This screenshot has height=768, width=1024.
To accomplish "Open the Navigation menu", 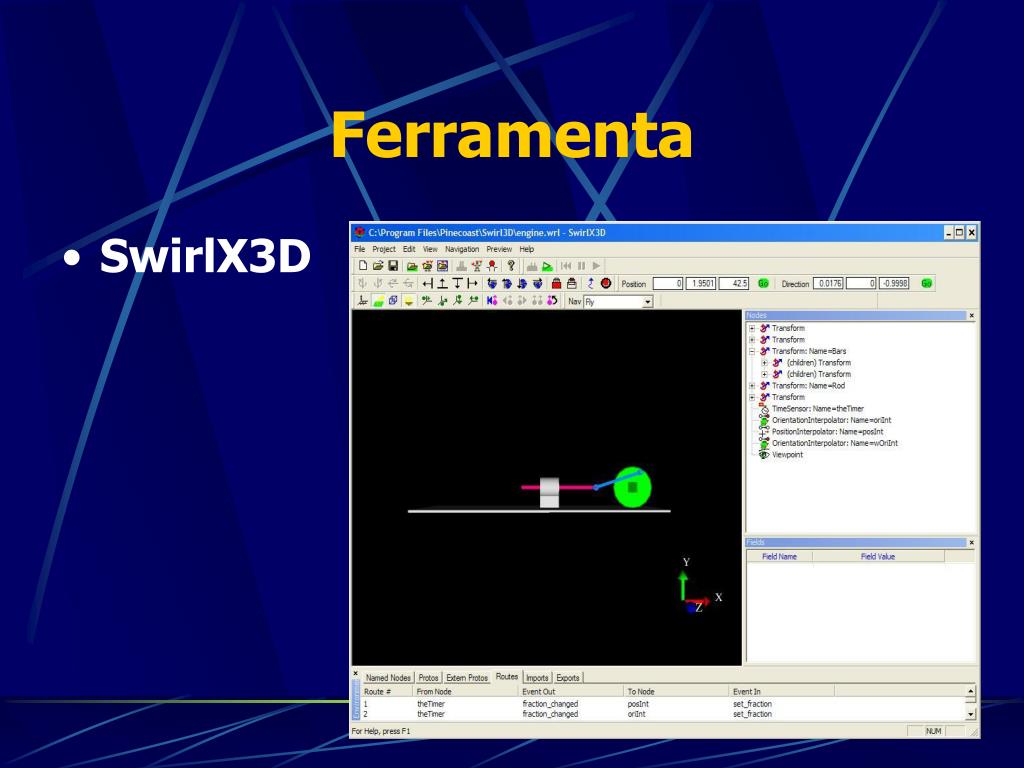I will tap(462, 249).
